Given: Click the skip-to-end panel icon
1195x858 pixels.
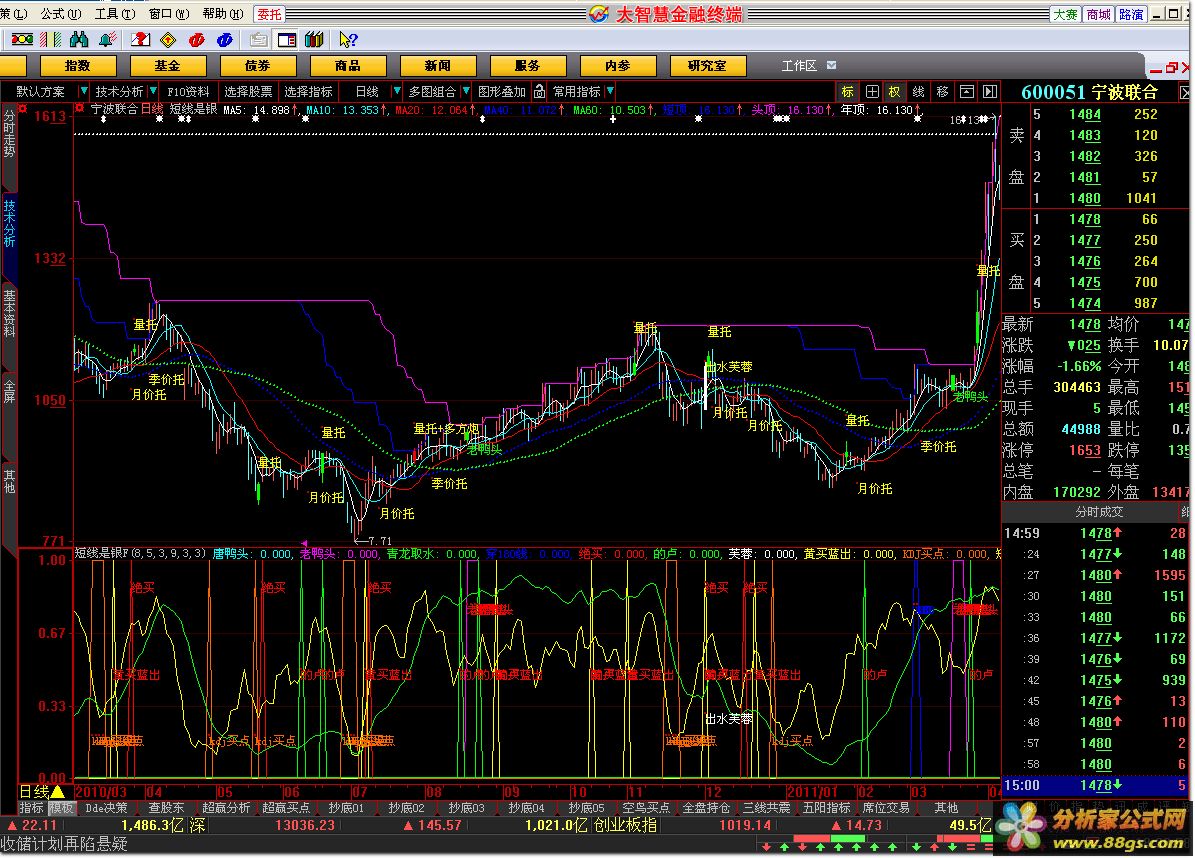Looking at the screenshot, I should point(990,91).
